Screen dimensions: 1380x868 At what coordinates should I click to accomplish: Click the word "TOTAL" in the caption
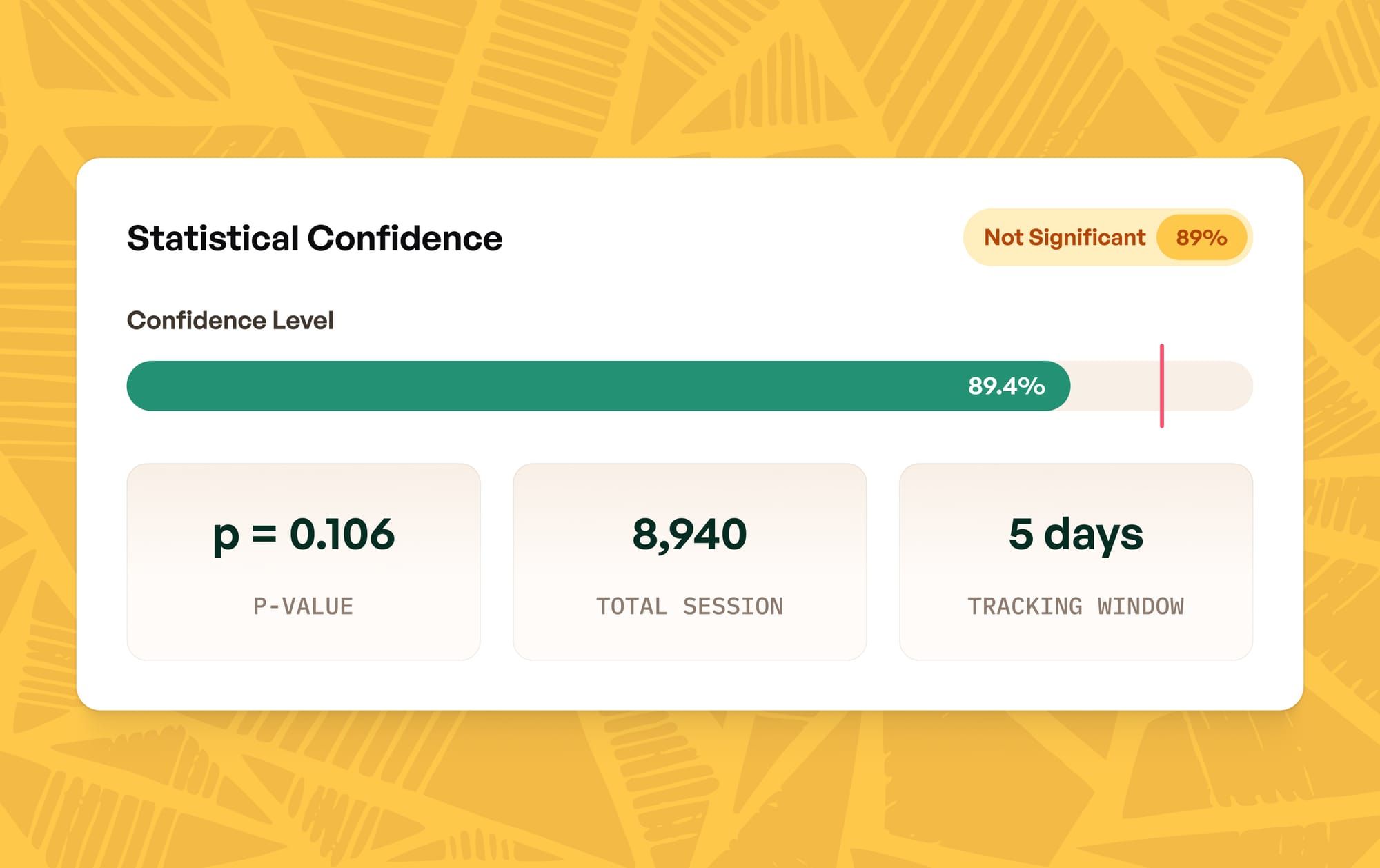[x=631, y=606]
